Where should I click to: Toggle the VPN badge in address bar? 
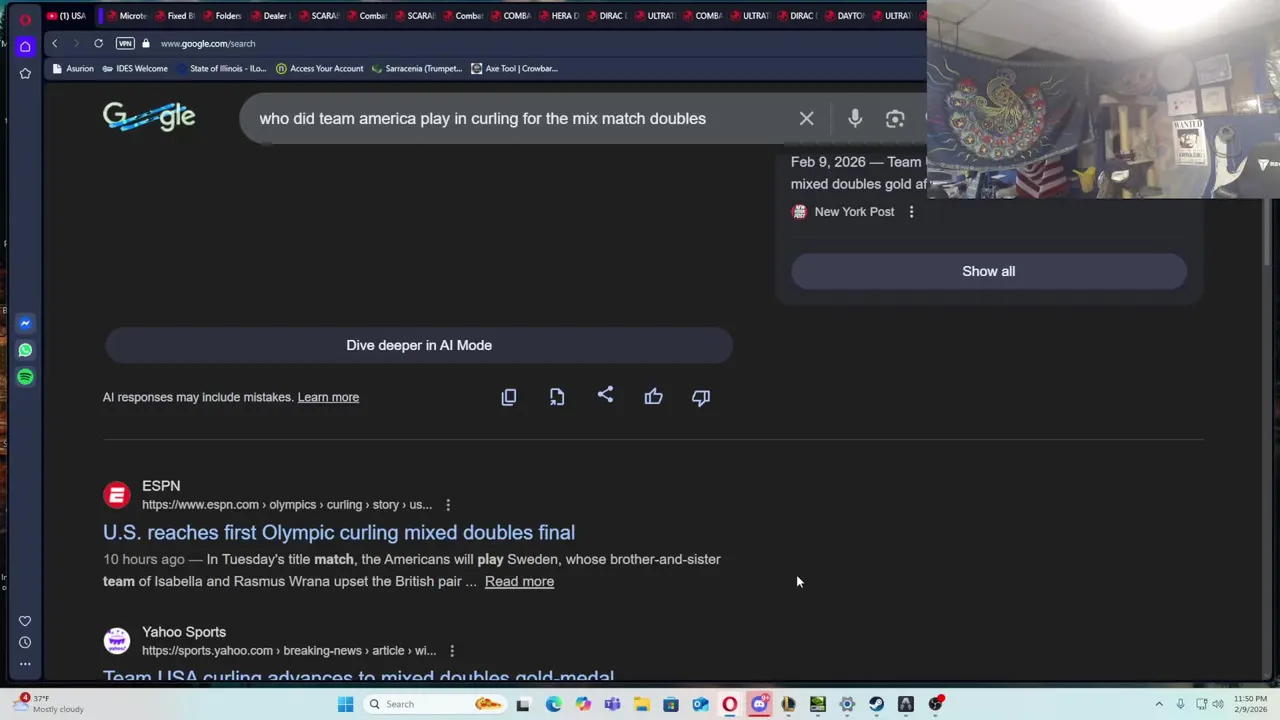click(x=125, y=43)
